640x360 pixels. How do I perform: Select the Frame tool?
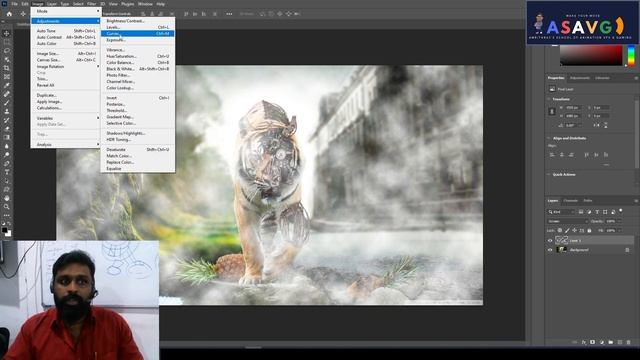coord(7,76)
